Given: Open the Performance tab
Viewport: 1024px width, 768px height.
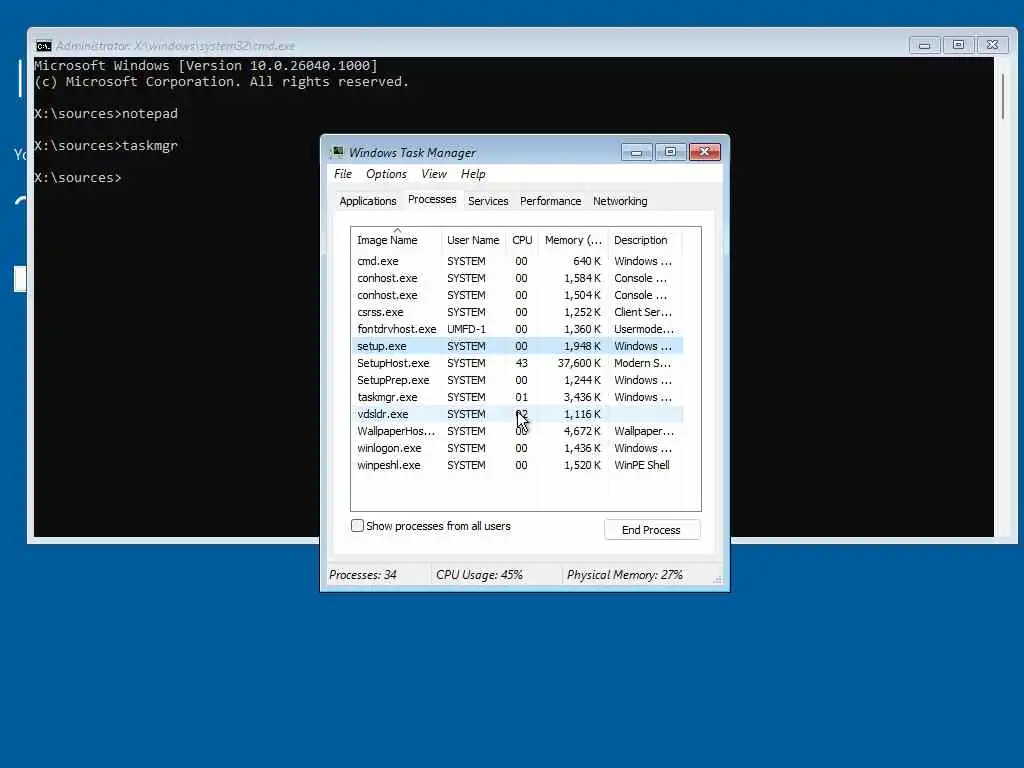Looking at the screenshot, I should pyautogui.click(x=551, y=201).
